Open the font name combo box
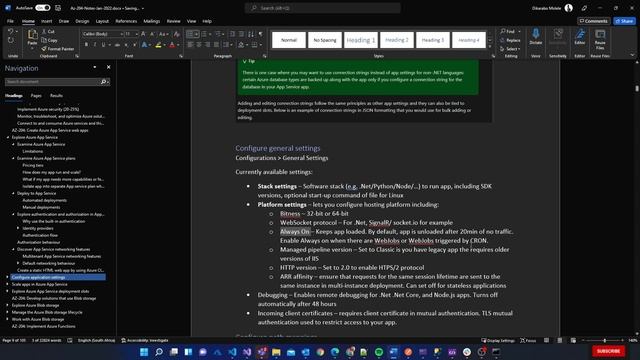 click(103, 34)
